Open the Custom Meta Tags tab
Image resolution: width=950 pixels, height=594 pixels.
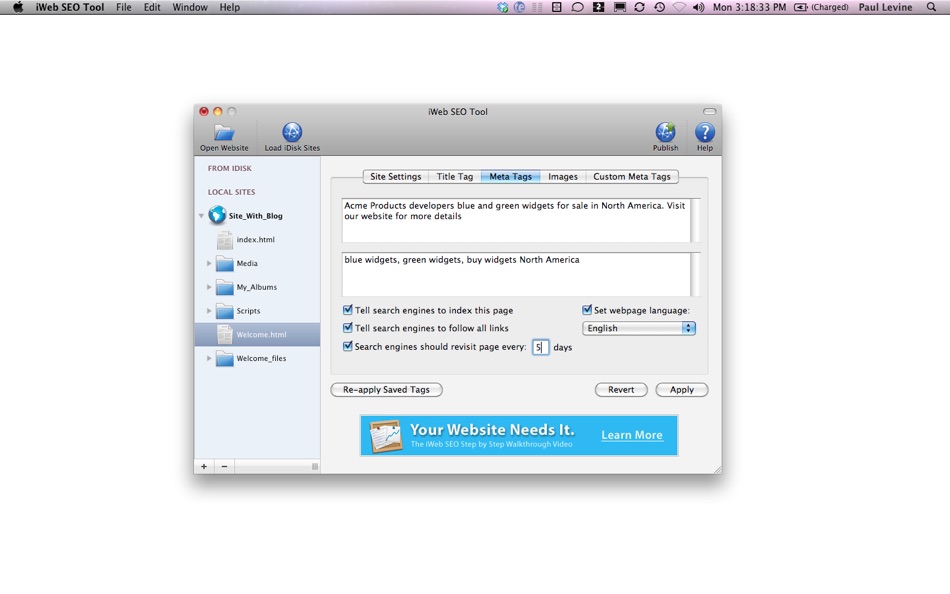[x=632, y=176]
